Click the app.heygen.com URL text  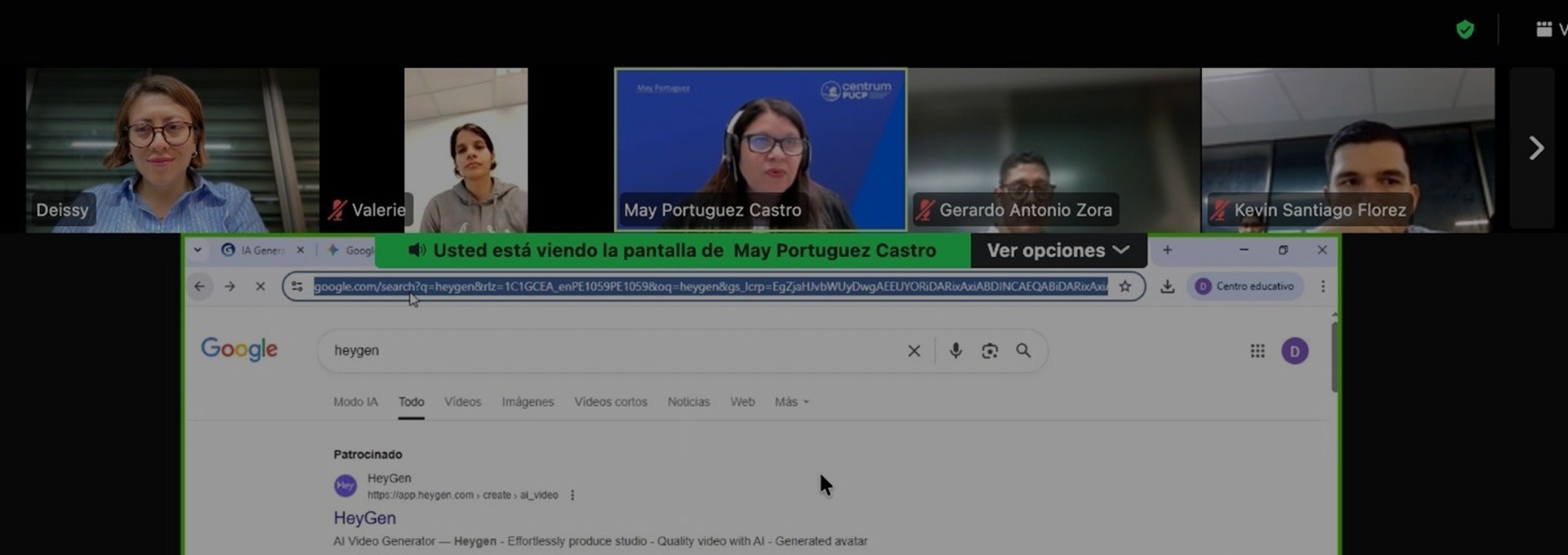[462, 495]
